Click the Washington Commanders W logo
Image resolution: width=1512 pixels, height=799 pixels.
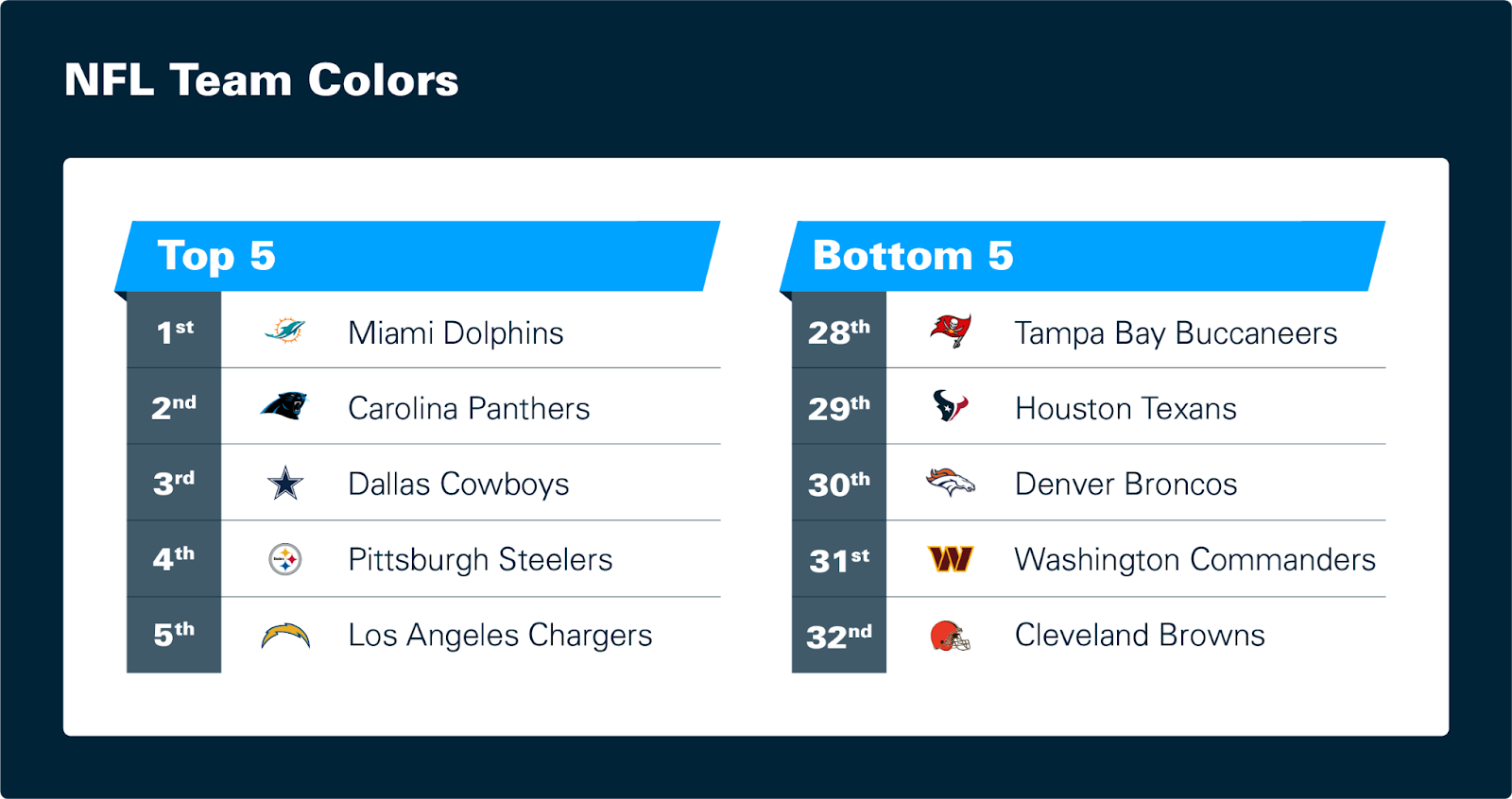[x=951, y=559]
